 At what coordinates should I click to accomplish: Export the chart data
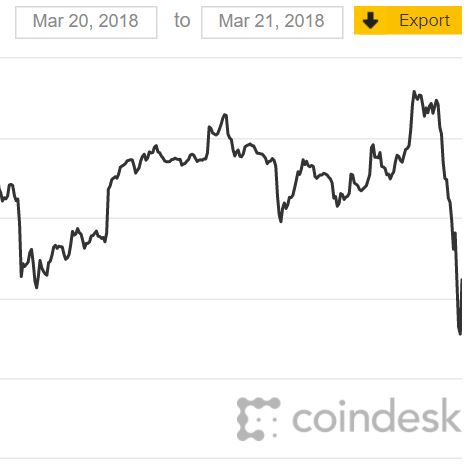click(408, 20)
